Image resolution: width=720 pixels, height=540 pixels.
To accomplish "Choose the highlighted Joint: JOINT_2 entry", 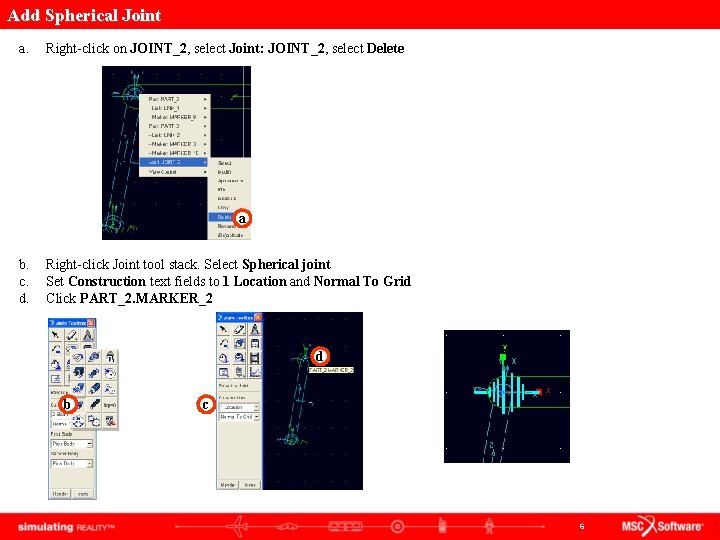I will click(x=174, y=162).
